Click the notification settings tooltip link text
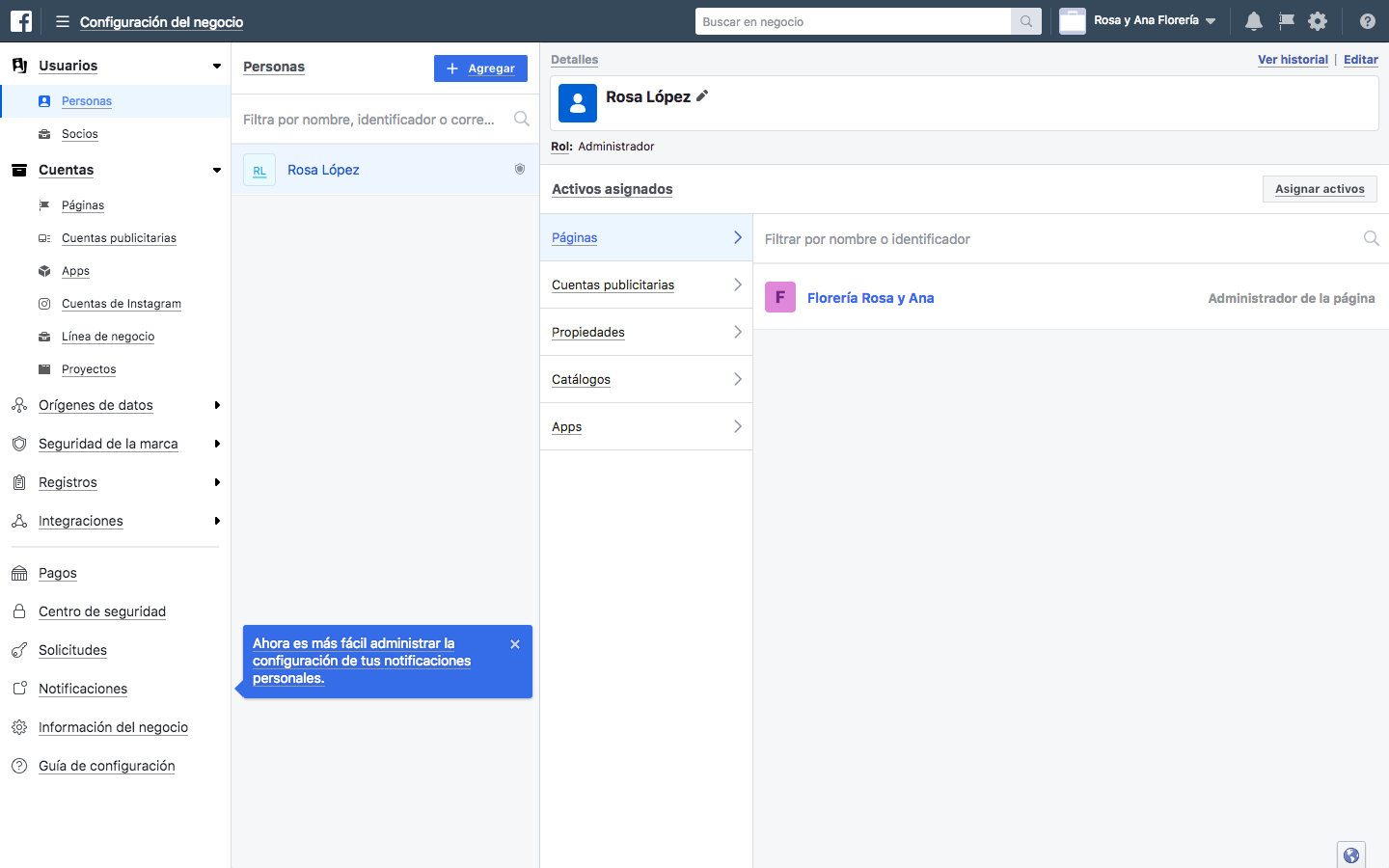 (362, 661)
